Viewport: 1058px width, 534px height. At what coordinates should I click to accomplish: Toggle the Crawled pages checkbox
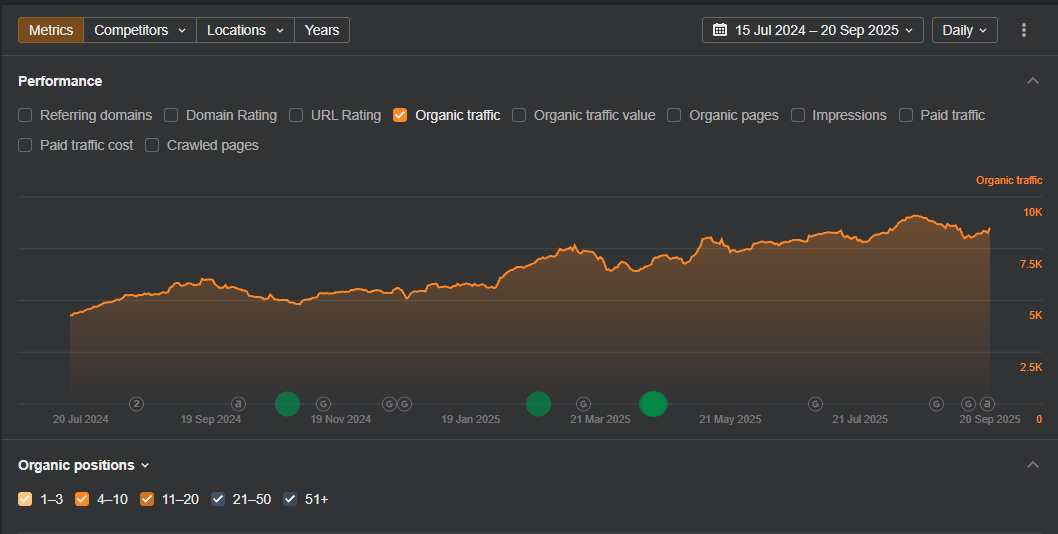click(x=152, y=145)
